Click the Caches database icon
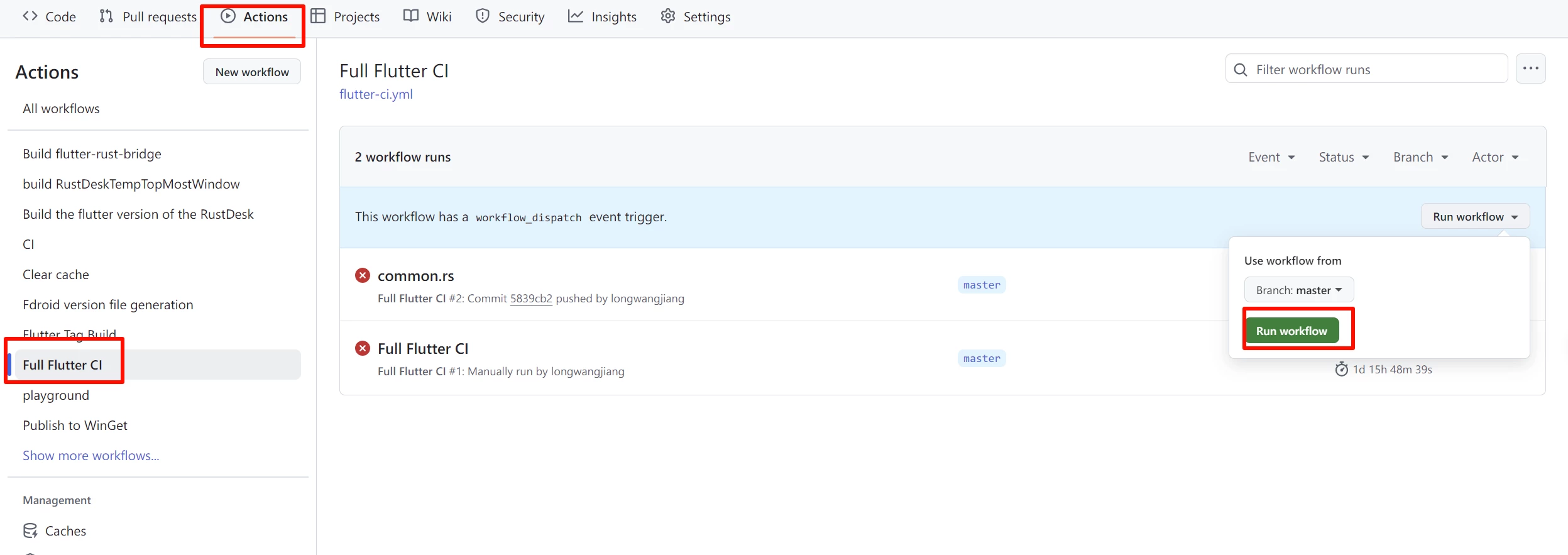The width and height of the screenshot is (1568, 555). pos(30,530)
